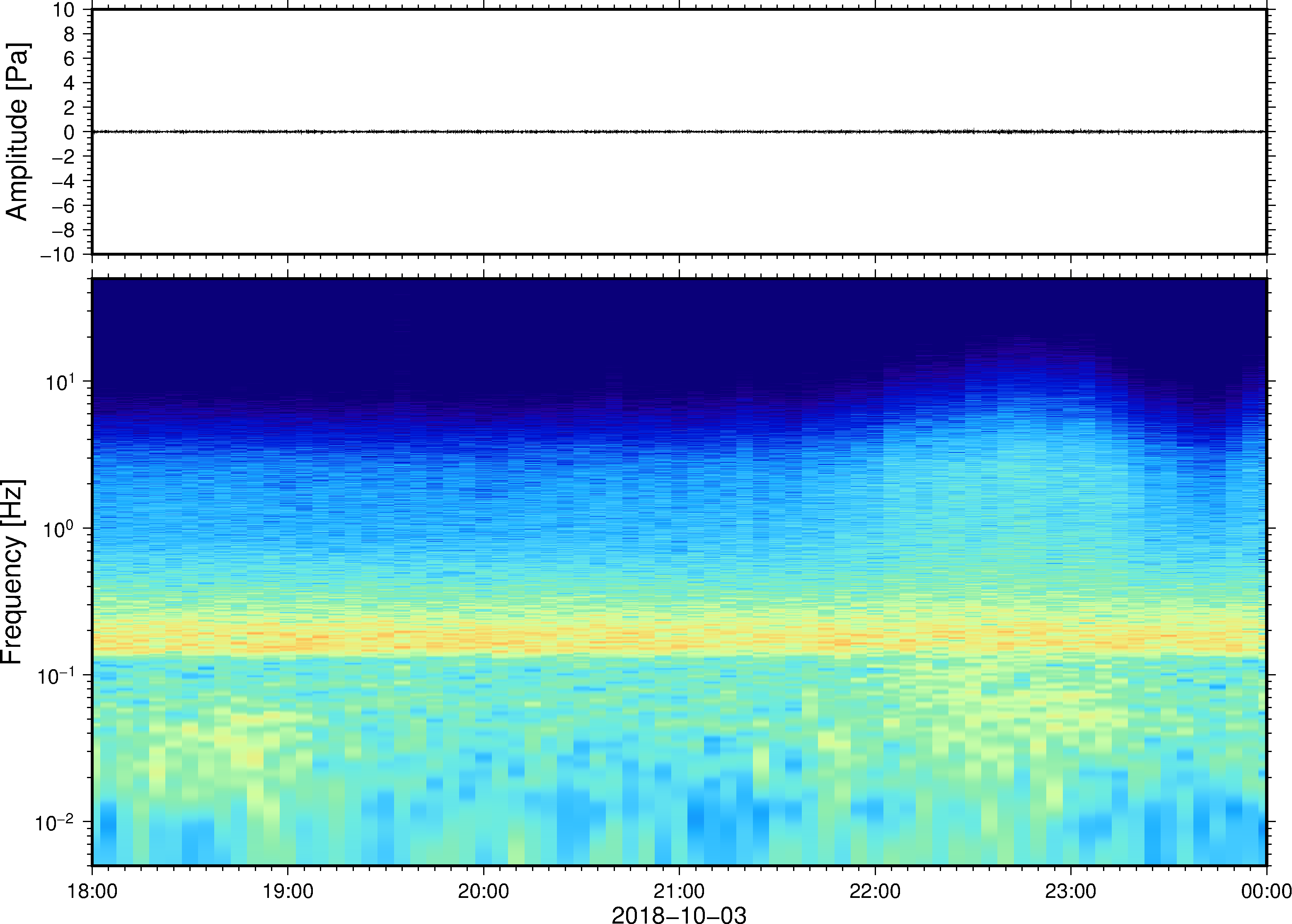Viewport: 1292px width, 924px height.
Task: Click the positive amplitude tick label "2"
Action: (70, 108)
